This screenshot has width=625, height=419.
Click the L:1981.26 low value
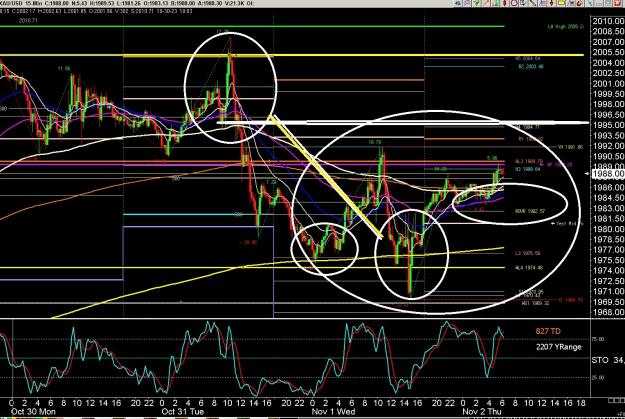tap(129, 3)
